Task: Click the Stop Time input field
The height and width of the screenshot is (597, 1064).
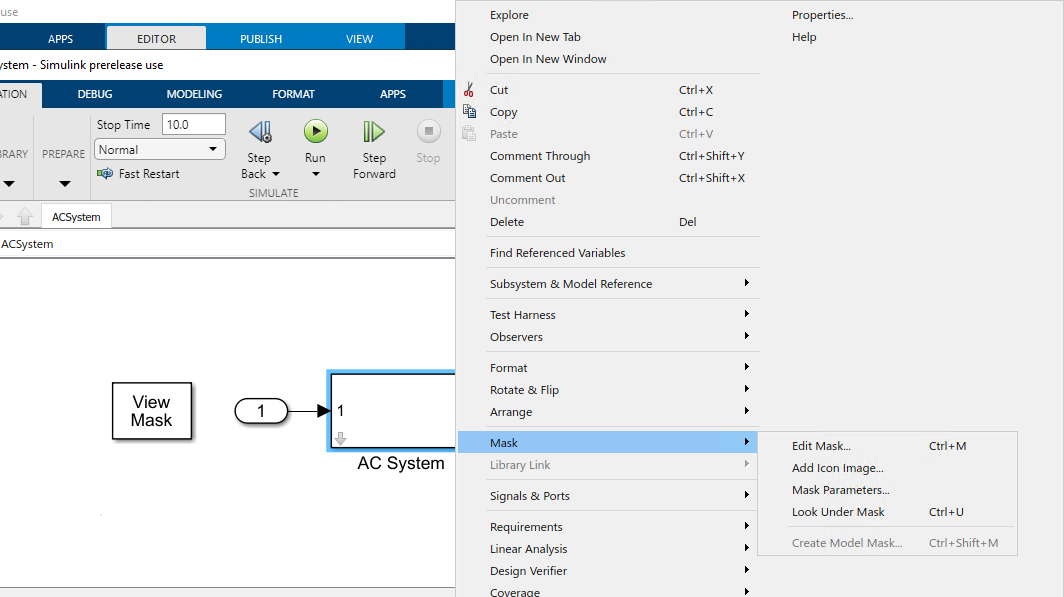Action: [194, 125]
